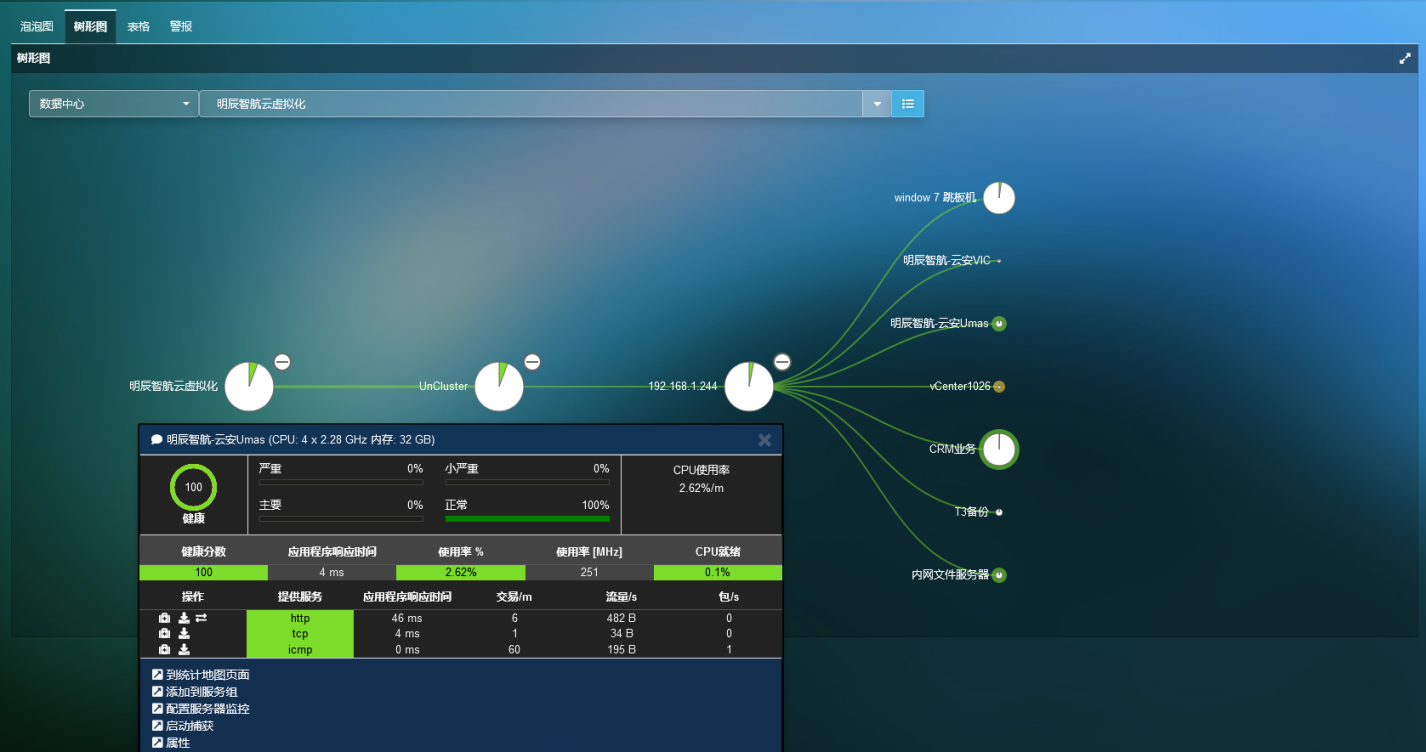Click the CPU使用率 2.62%/m readout
This screenshot has width=1426, height=752.
pos(701,478)
